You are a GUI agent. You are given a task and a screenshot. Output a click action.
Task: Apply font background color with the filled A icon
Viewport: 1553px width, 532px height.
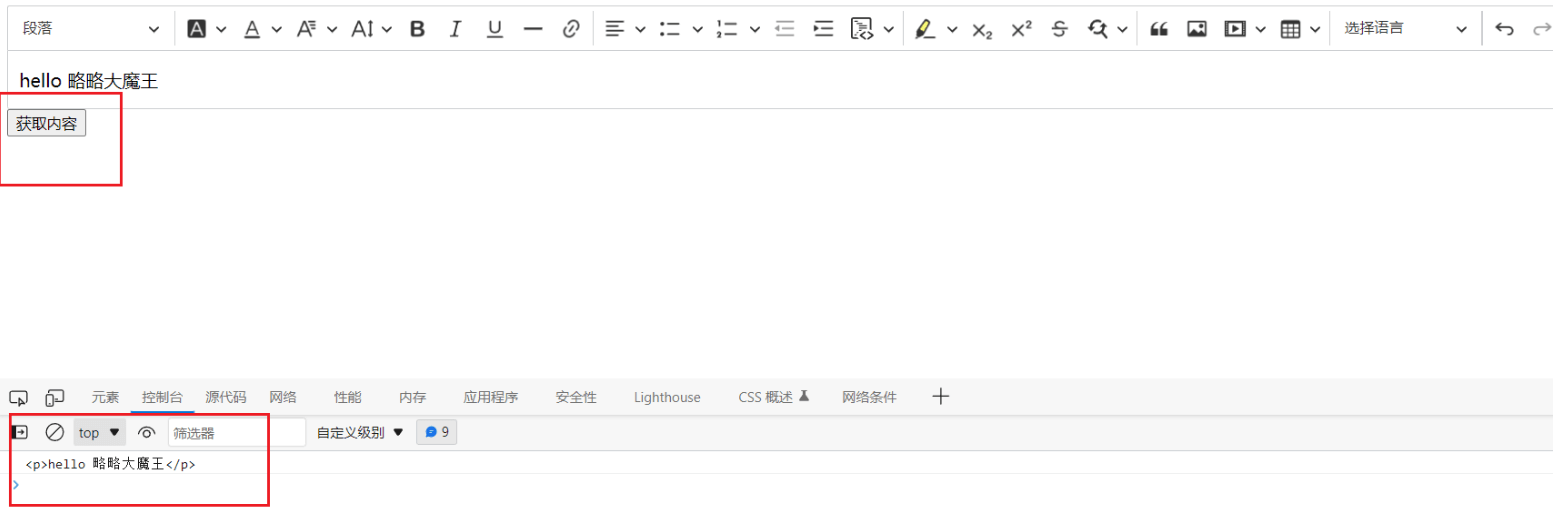197,29
